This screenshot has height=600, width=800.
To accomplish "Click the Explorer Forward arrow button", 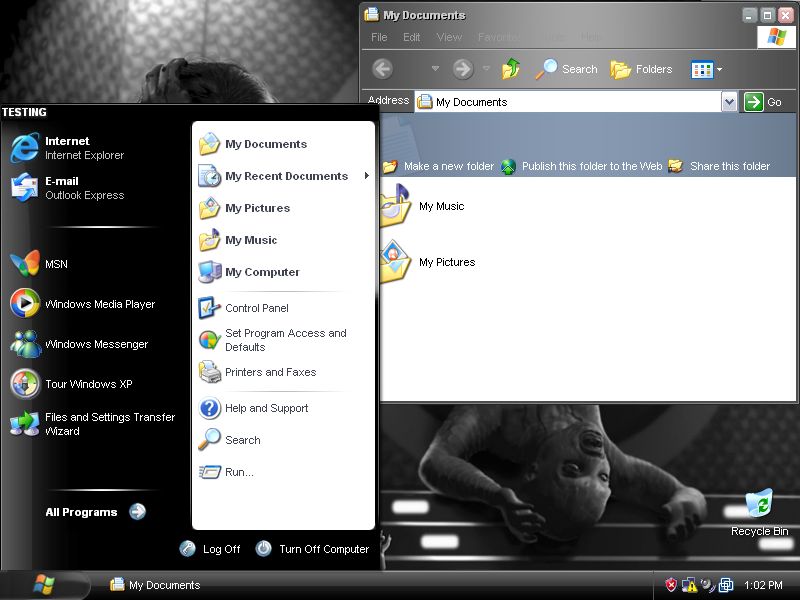I will pos(463,69).
